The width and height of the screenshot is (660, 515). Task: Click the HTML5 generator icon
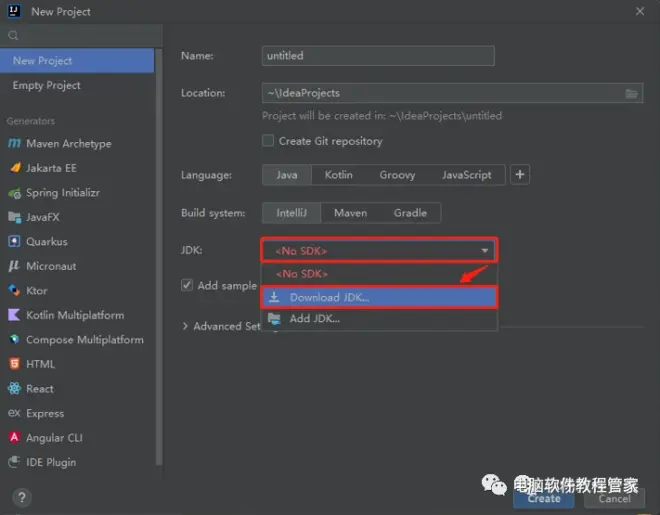[14, 364]
